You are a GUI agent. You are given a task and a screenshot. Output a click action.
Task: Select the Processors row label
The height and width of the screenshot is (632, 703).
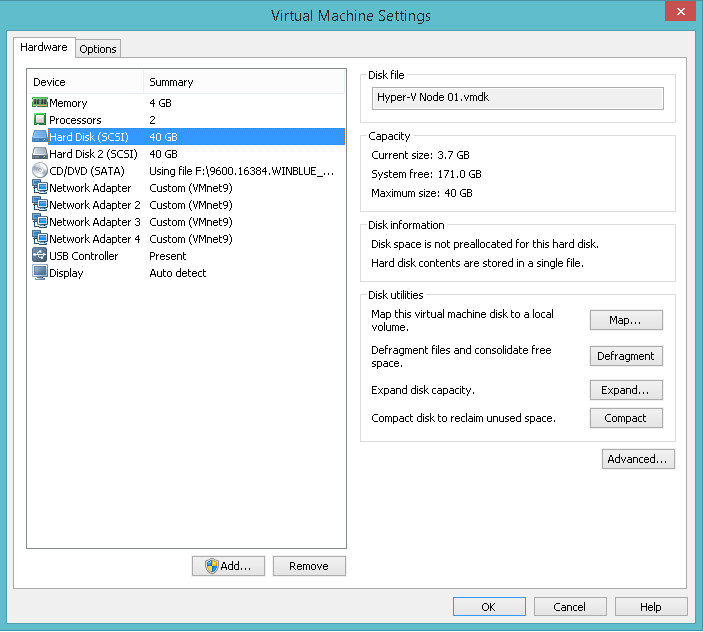pos(75,120)
